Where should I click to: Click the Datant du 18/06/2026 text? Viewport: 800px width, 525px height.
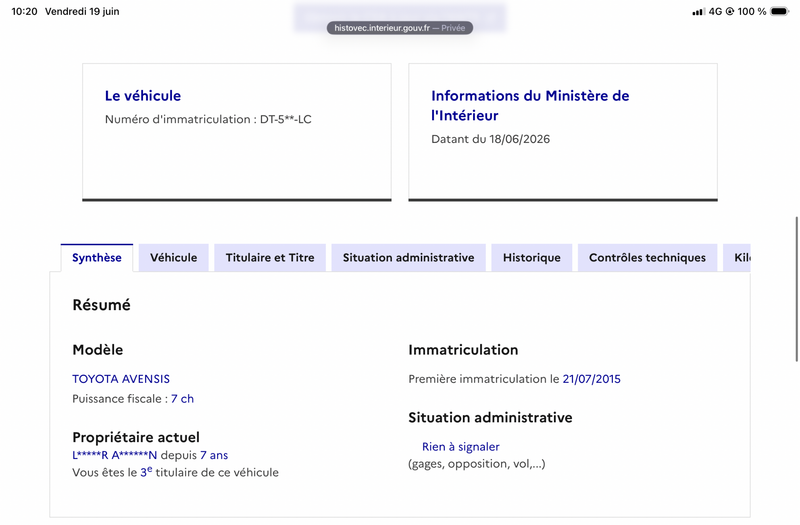point(490,139)
